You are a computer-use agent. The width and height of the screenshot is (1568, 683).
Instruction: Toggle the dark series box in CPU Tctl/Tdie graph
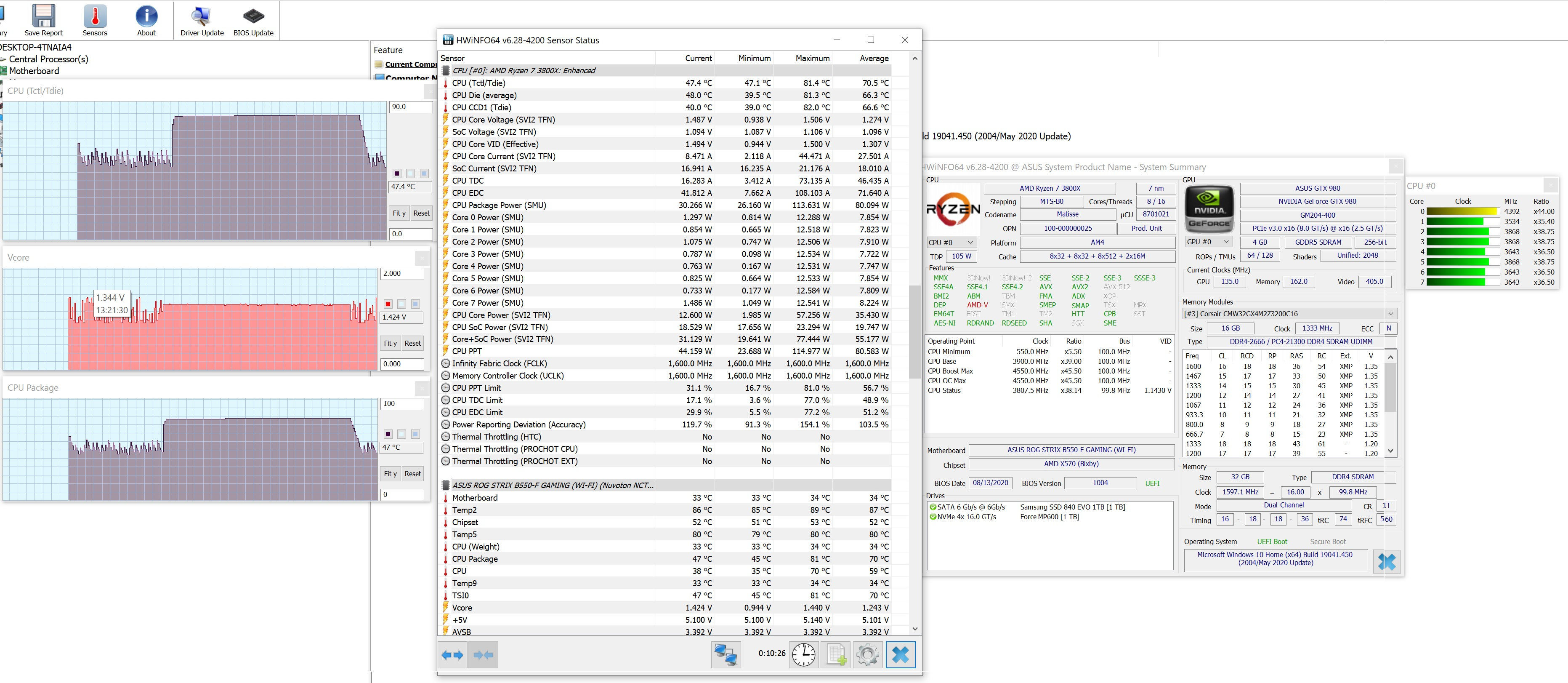[x=397, y=173]
